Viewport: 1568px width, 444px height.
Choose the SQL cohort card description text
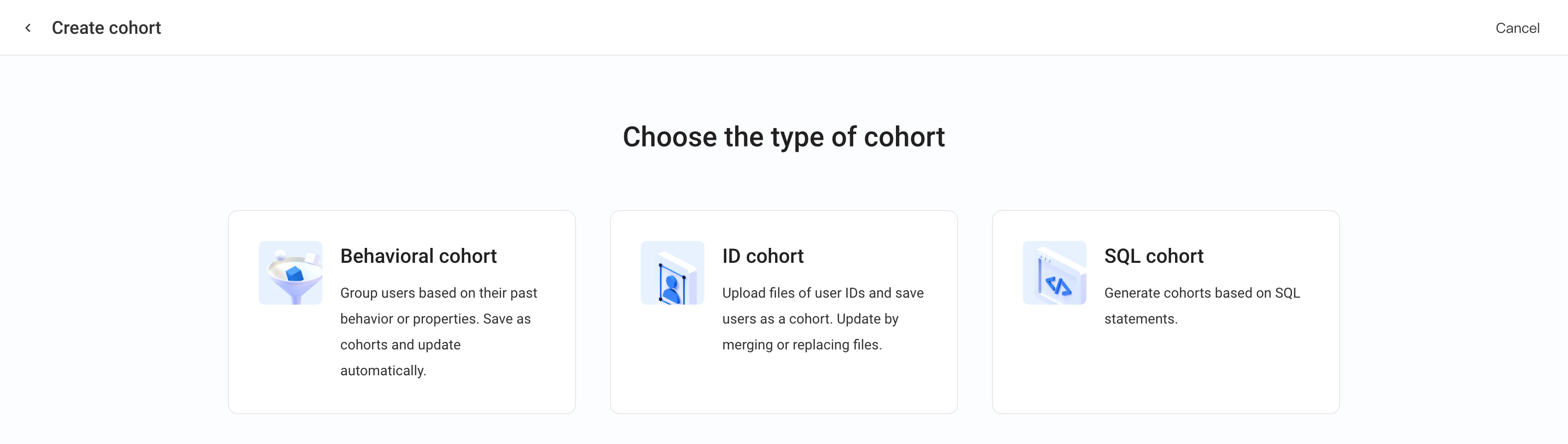point(1201,306)
